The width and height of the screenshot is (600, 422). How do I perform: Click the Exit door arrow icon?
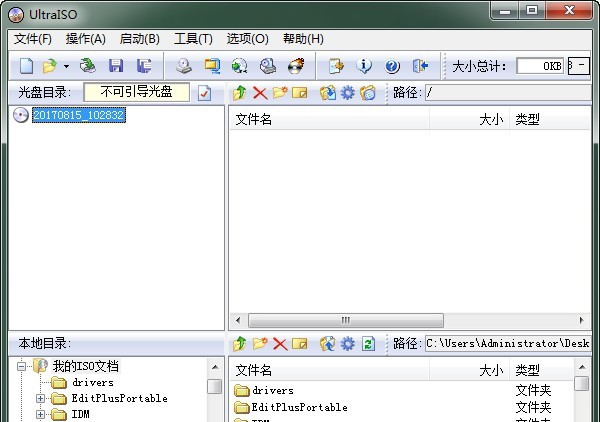coord(420,66)
